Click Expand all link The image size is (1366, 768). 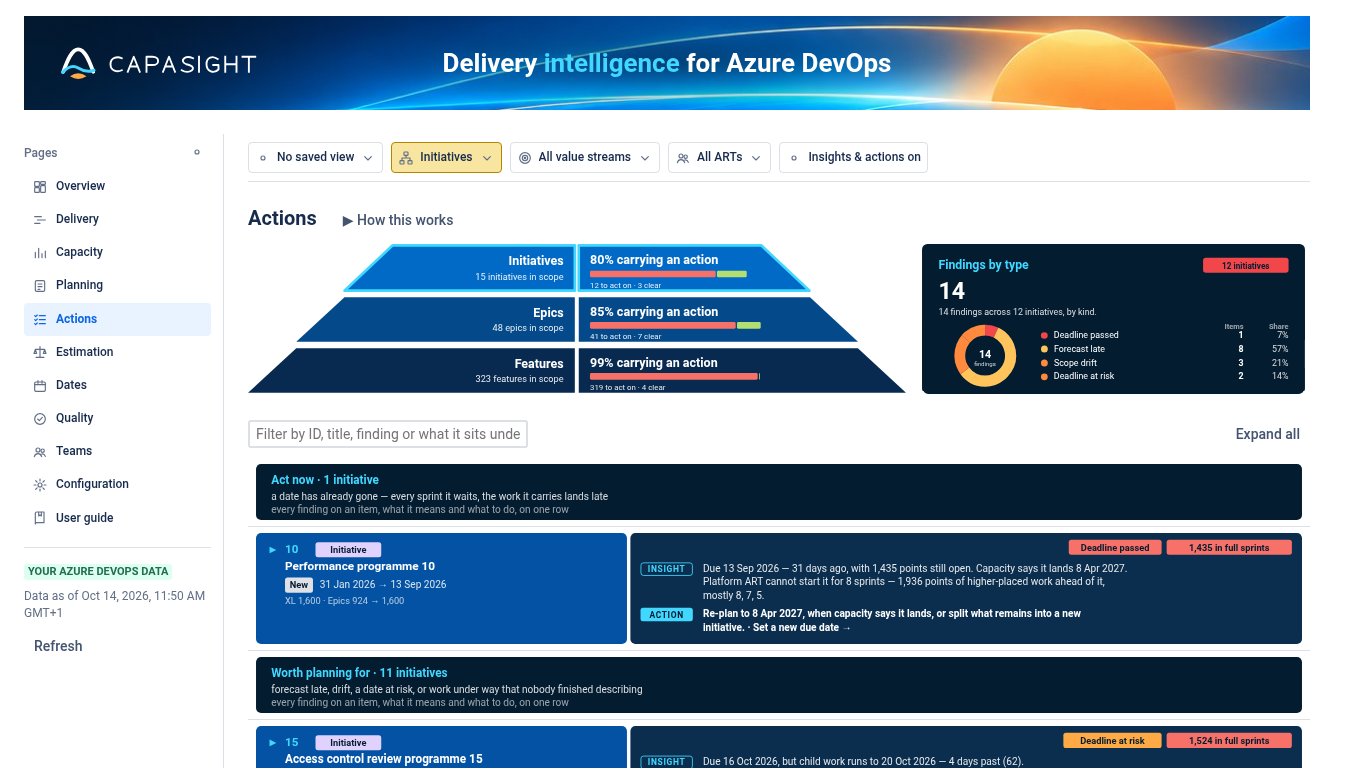pos(1268,434)
